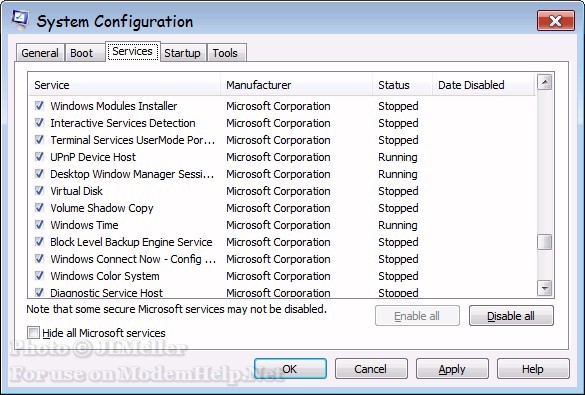Toggle Windows Connect Now checkbox
Image resolution: width=585 pixels, height=395 pixels.
(39, 258)
